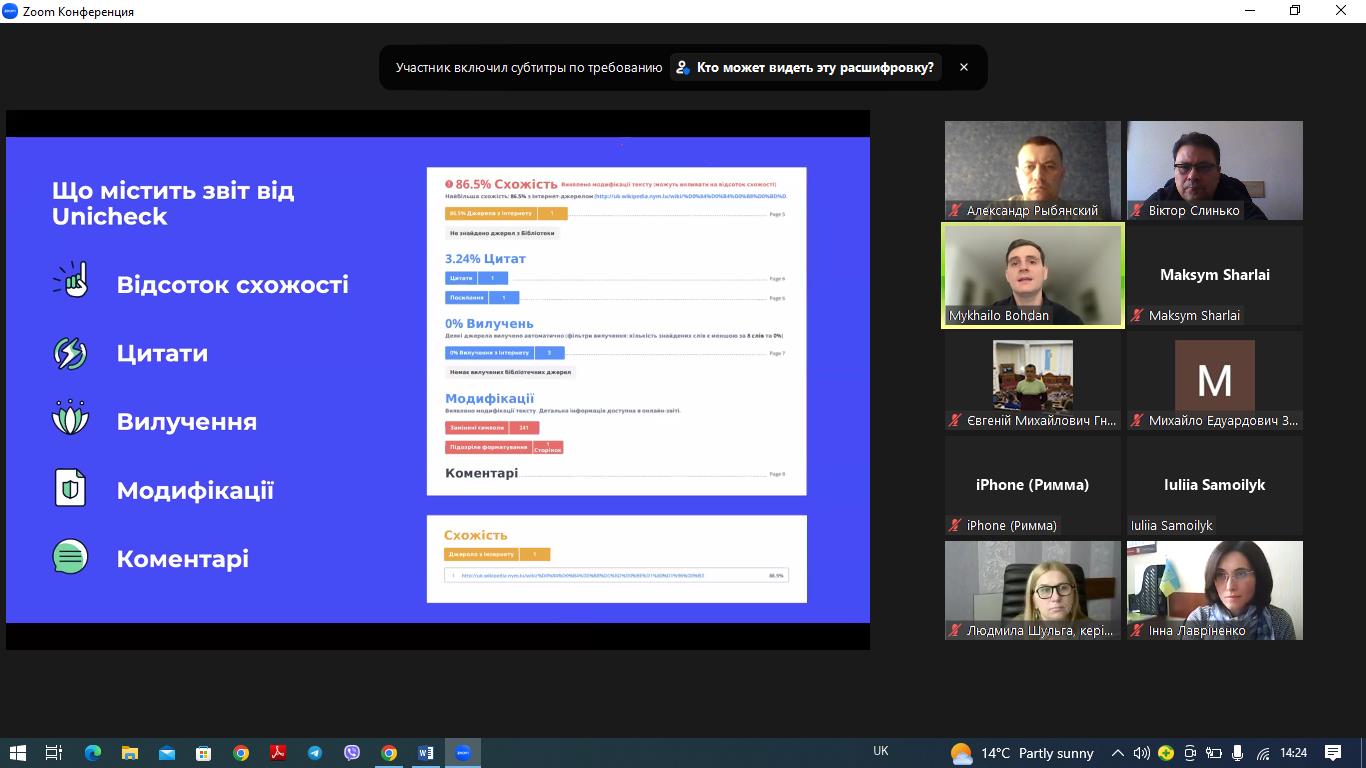Click muted mic icon beside Александр Рыбянский

pyautogui.click(x=956, y=211)
